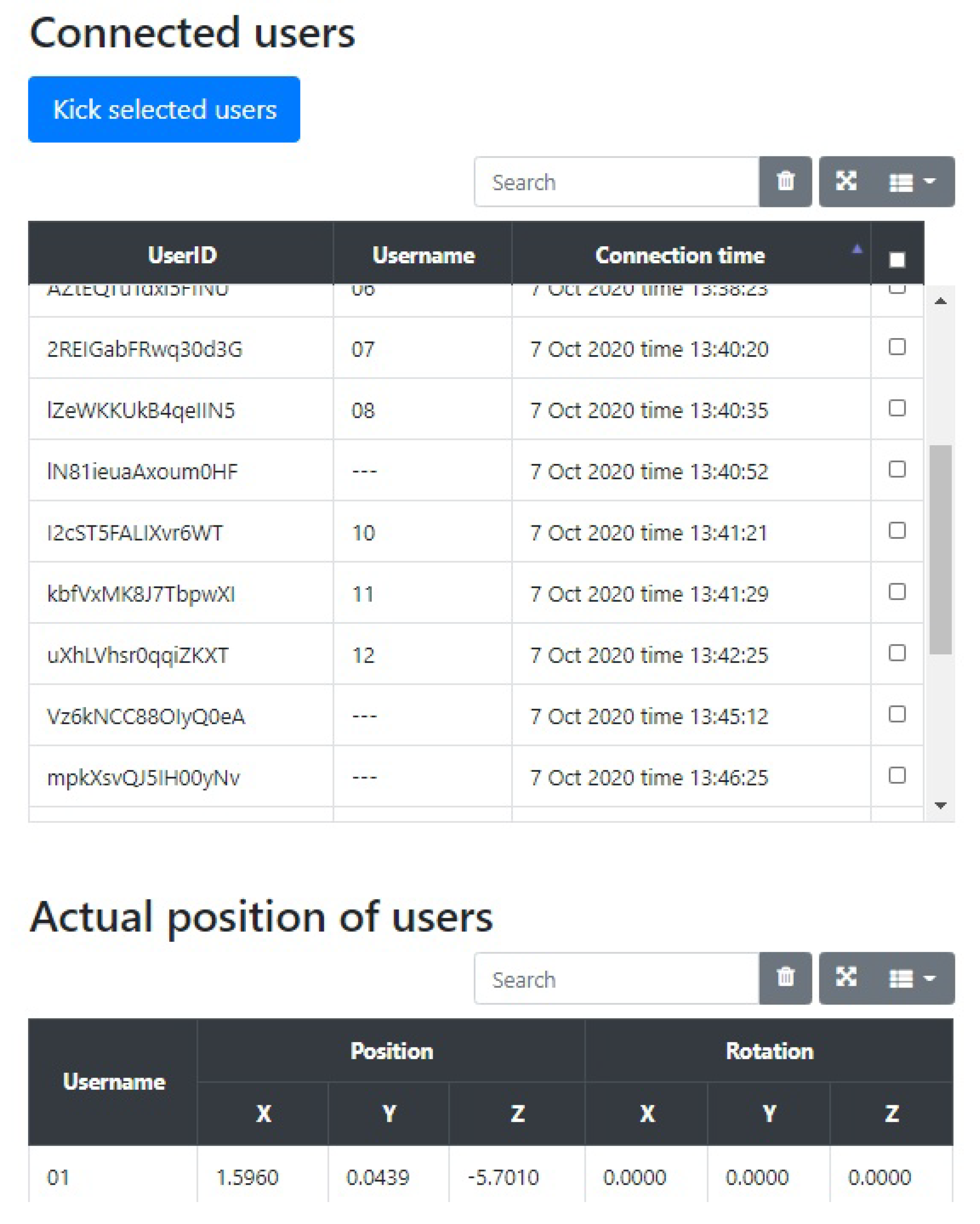
Task: Select checkbox for user 12 row
Action: point(897,653)
